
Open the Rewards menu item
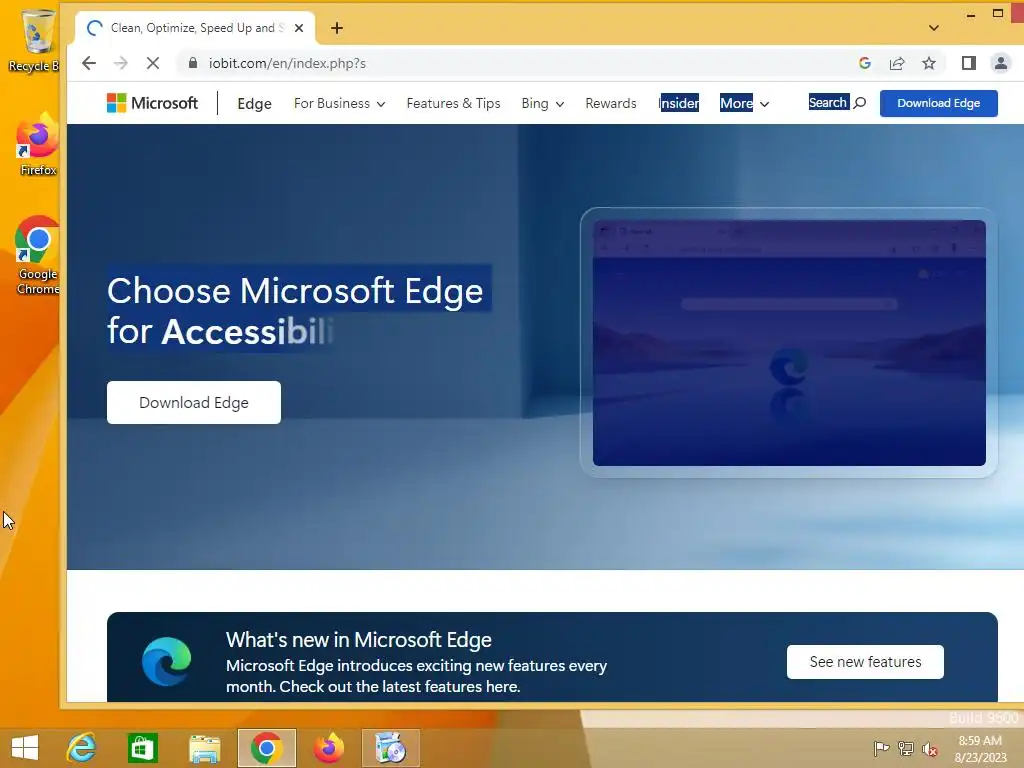(x=611, y=103)
